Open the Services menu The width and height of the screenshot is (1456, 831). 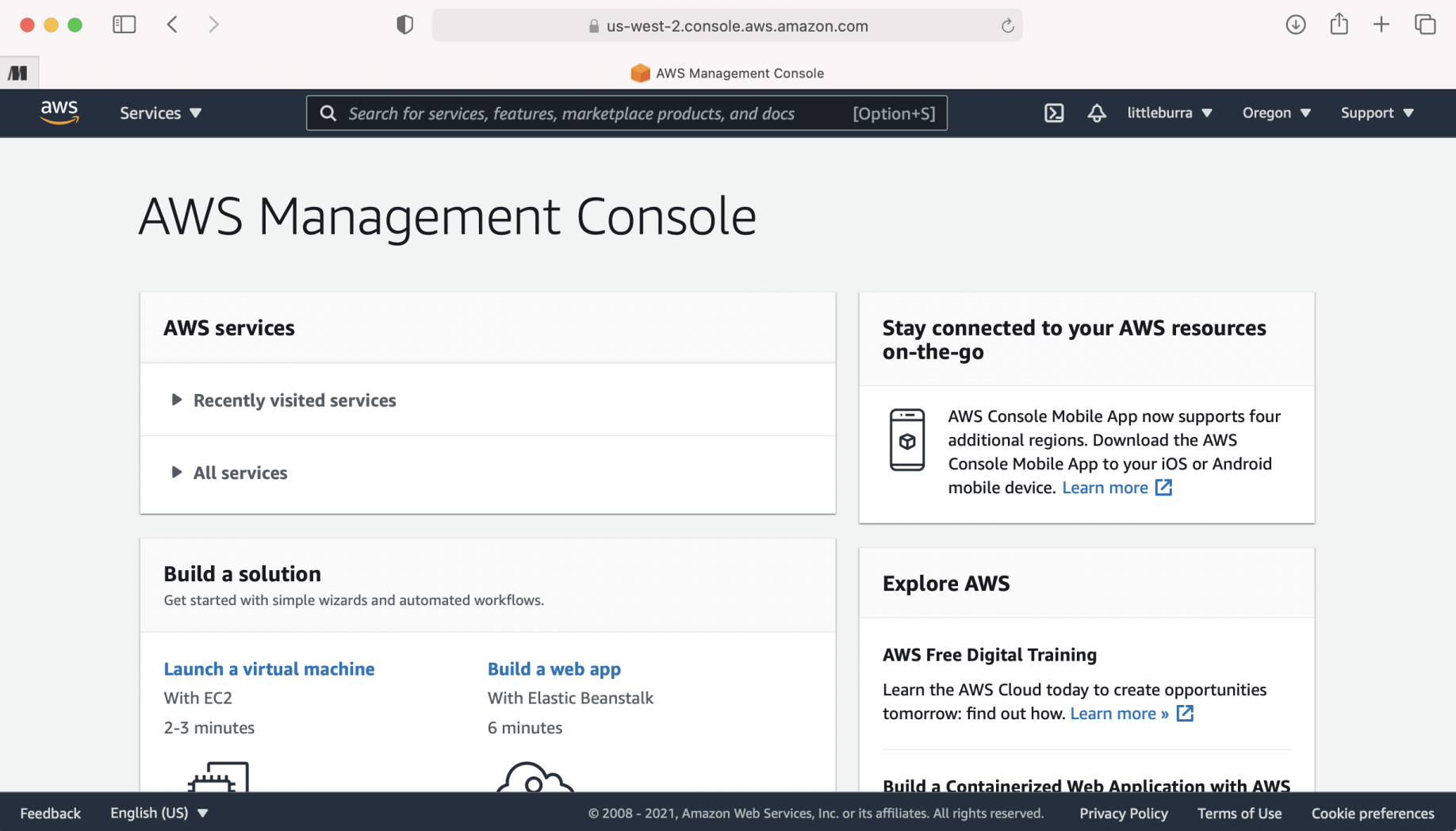(x=160, y=113)
